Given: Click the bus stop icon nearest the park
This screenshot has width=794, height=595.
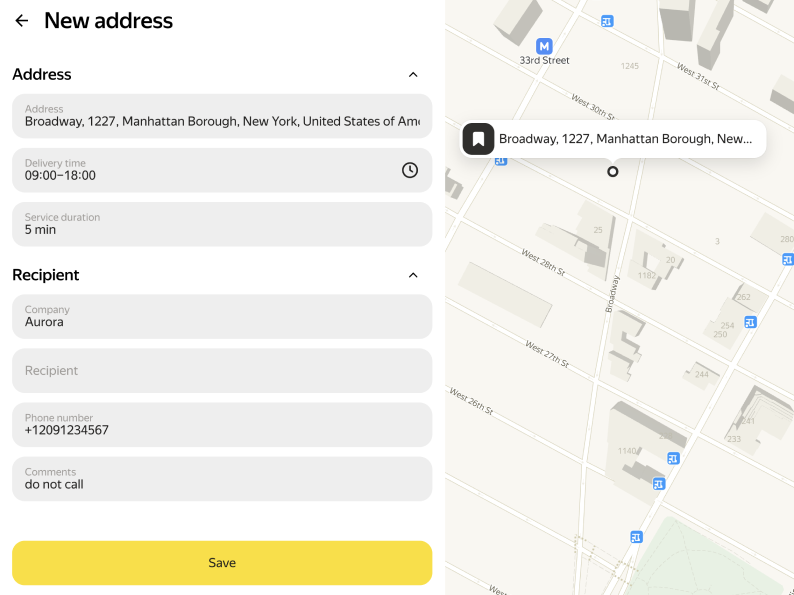Looking at the screenshot, I should point(637,537).
